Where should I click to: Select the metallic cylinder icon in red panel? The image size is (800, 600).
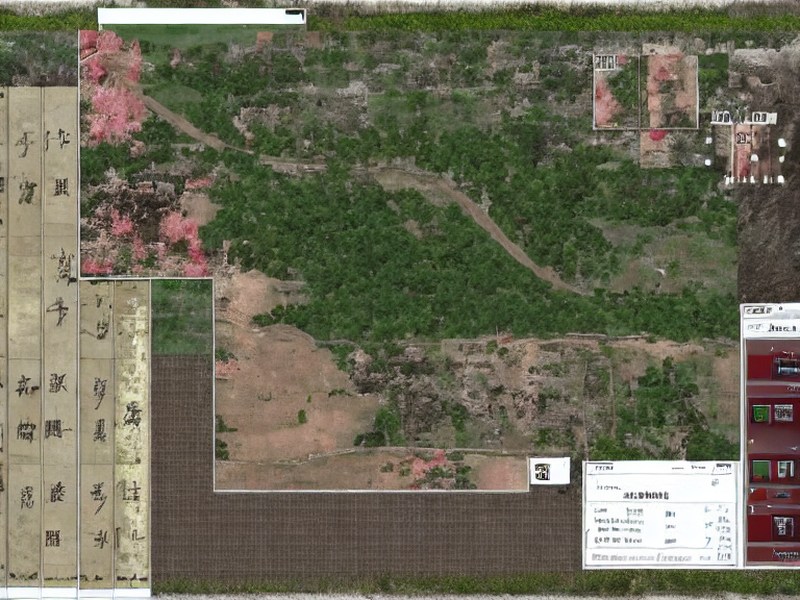point(788,367)
